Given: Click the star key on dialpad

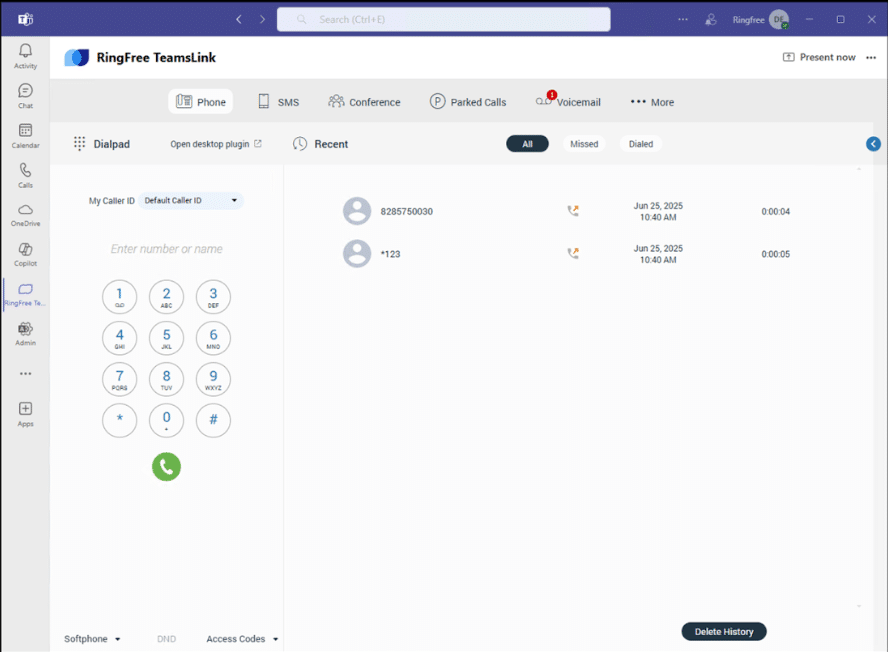Looking at the screenshot, I should [119, 420].
